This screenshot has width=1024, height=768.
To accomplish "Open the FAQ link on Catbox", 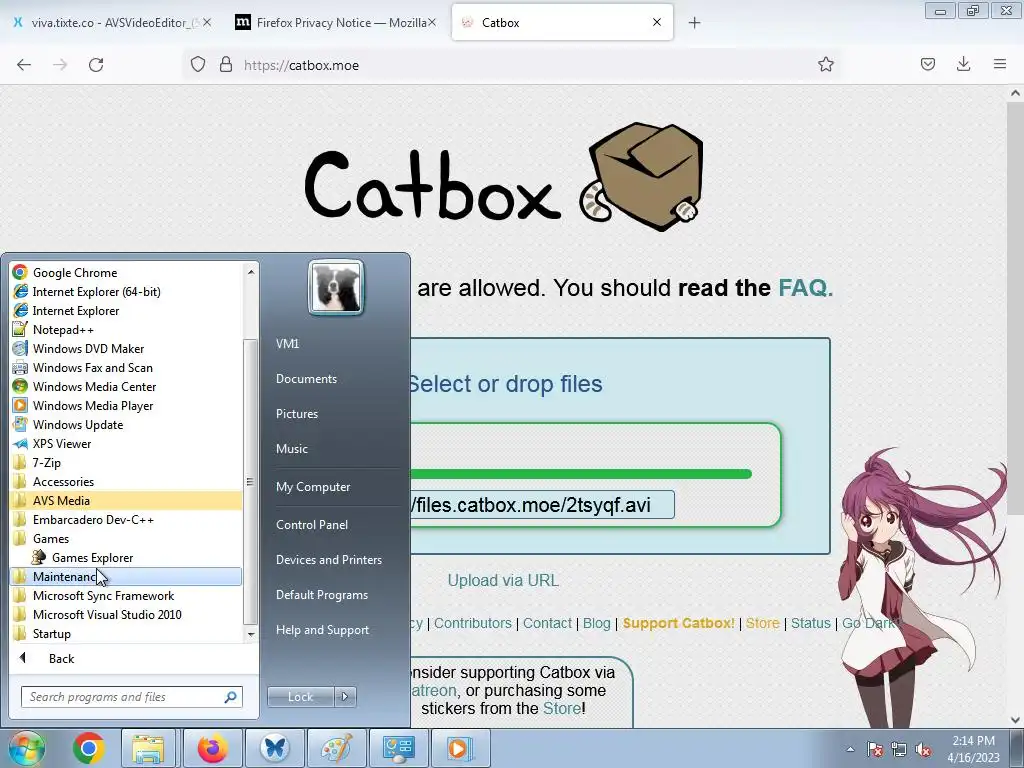I will pyautogui.click(x=805, y=288).
